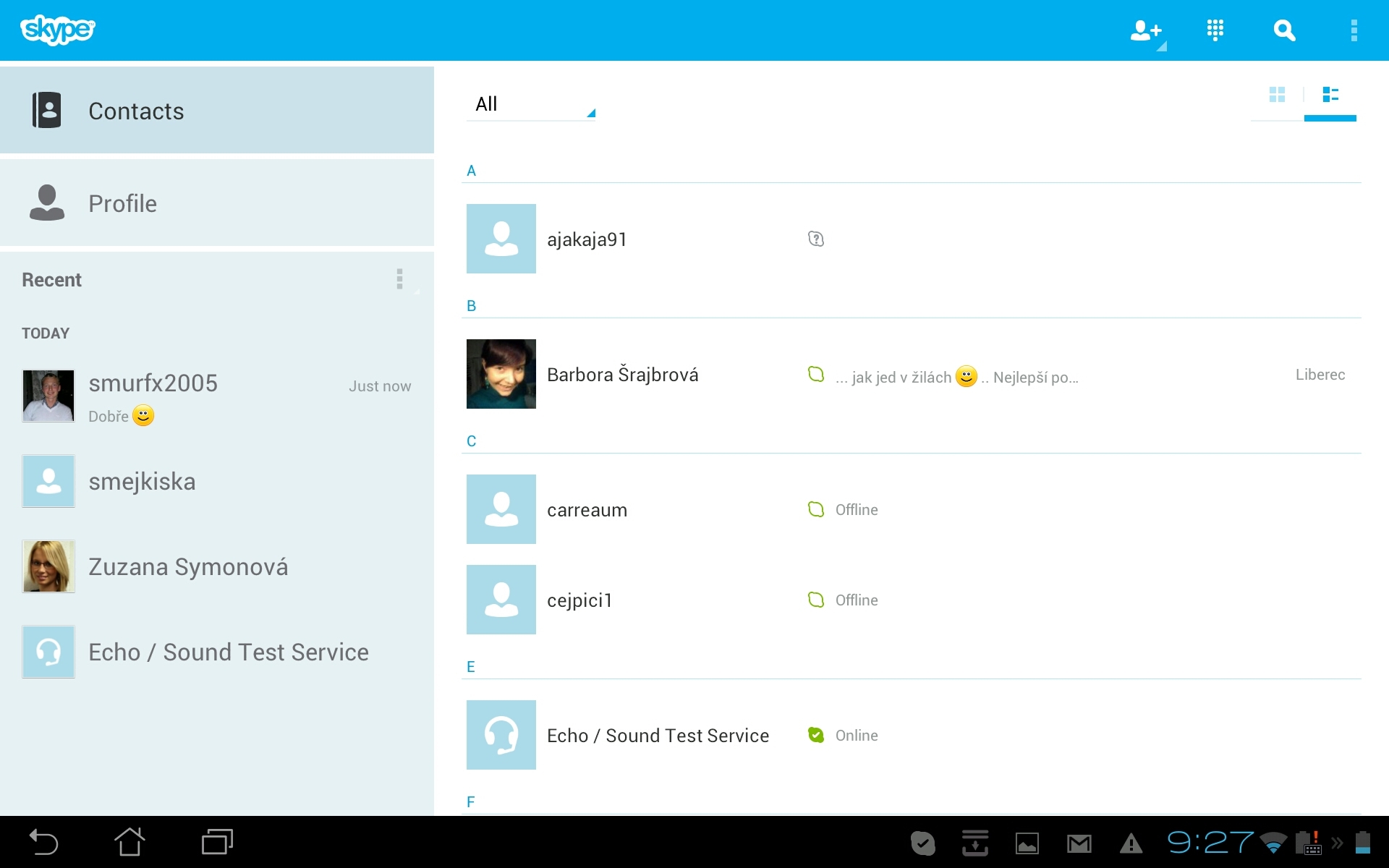Tap the add contact icon
Image resolution: width=1389 pixels, height=868 pixels.
1145,30
